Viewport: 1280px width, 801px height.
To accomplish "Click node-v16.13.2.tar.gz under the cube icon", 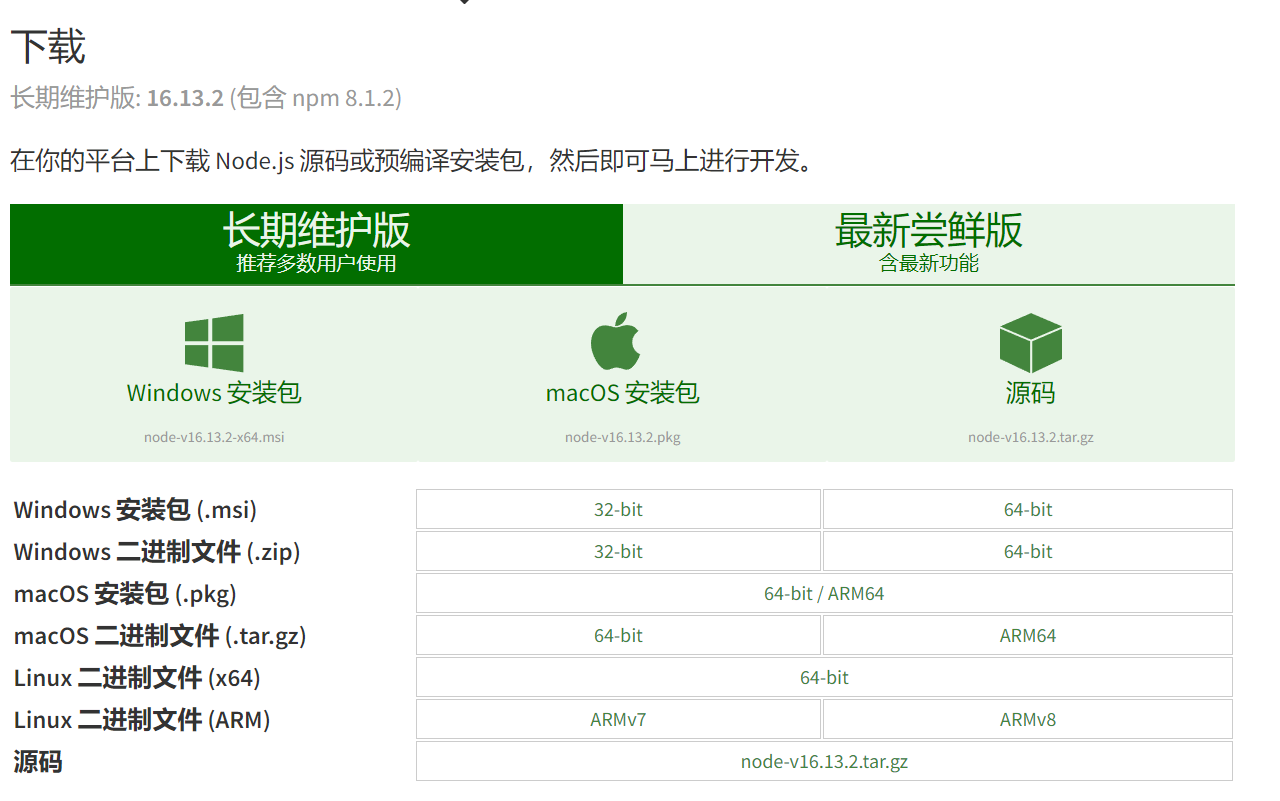I will coord(1030,437).
